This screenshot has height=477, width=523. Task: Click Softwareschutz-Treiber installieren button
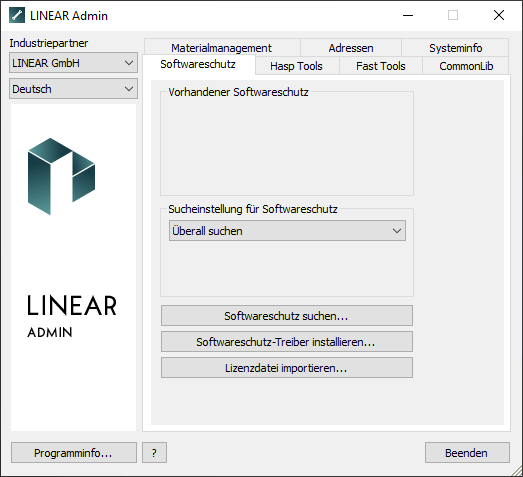click(x=287, y=342)
